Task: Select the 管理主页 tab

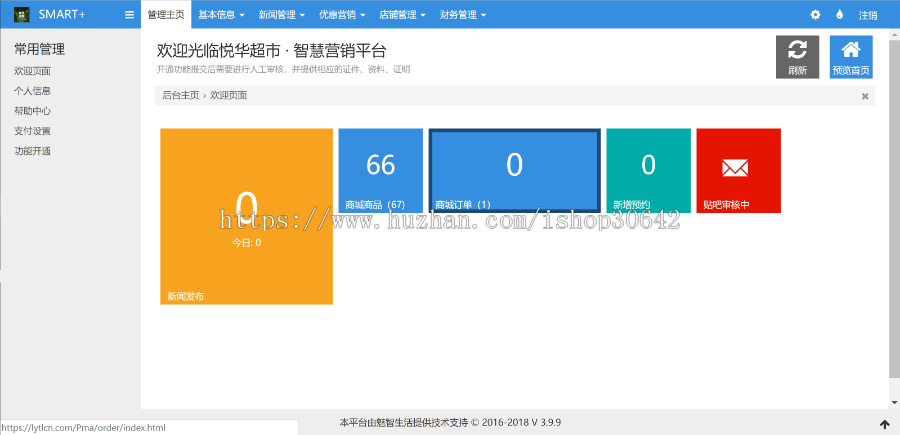Action: (166, 15)
